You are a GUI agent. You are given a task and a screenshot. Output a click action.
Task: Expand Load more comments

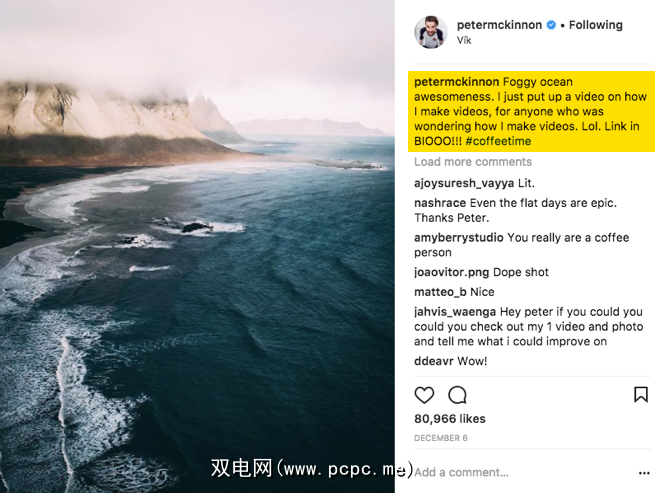click(x=473, y=162)
